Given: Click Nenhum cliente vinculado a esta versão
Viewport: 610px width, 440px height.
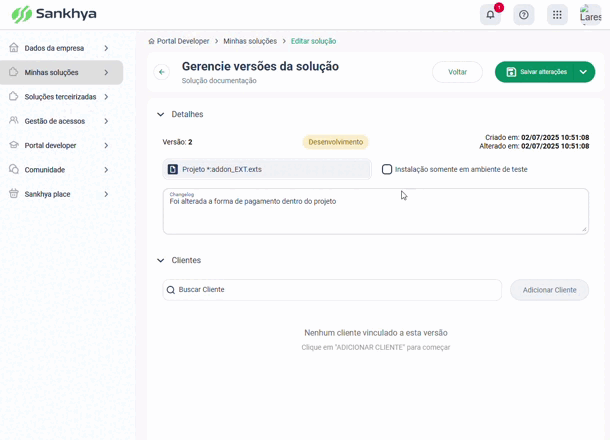Looking at the screenshot, I should [x=376, y=333].
